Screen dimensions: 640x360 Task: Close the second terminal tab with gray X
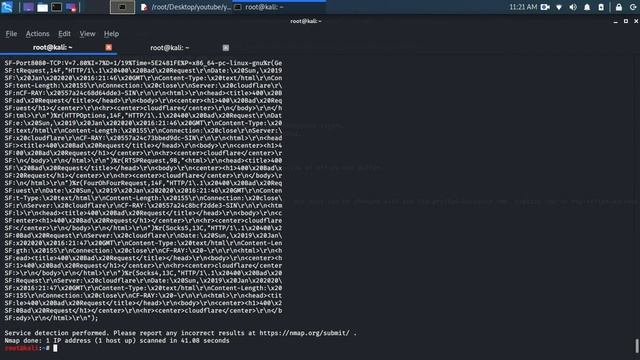click(x=226, y=48)
